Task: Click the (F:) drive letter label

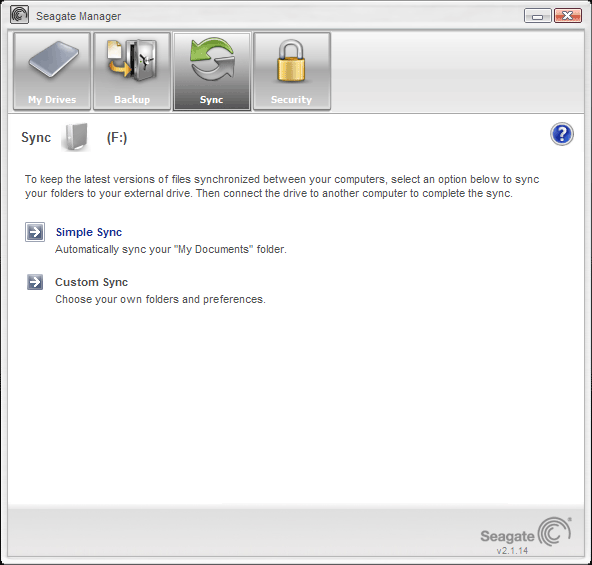Action: (117, 137)
